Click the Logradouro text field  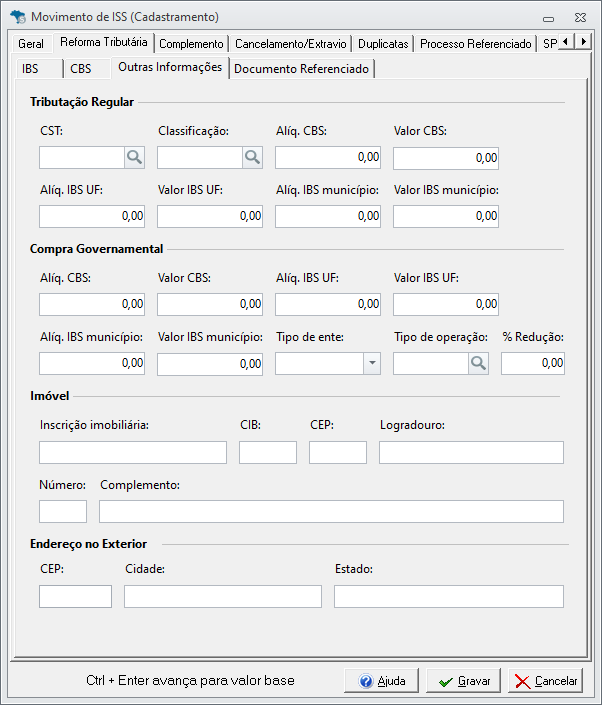(x=471, y=452)
